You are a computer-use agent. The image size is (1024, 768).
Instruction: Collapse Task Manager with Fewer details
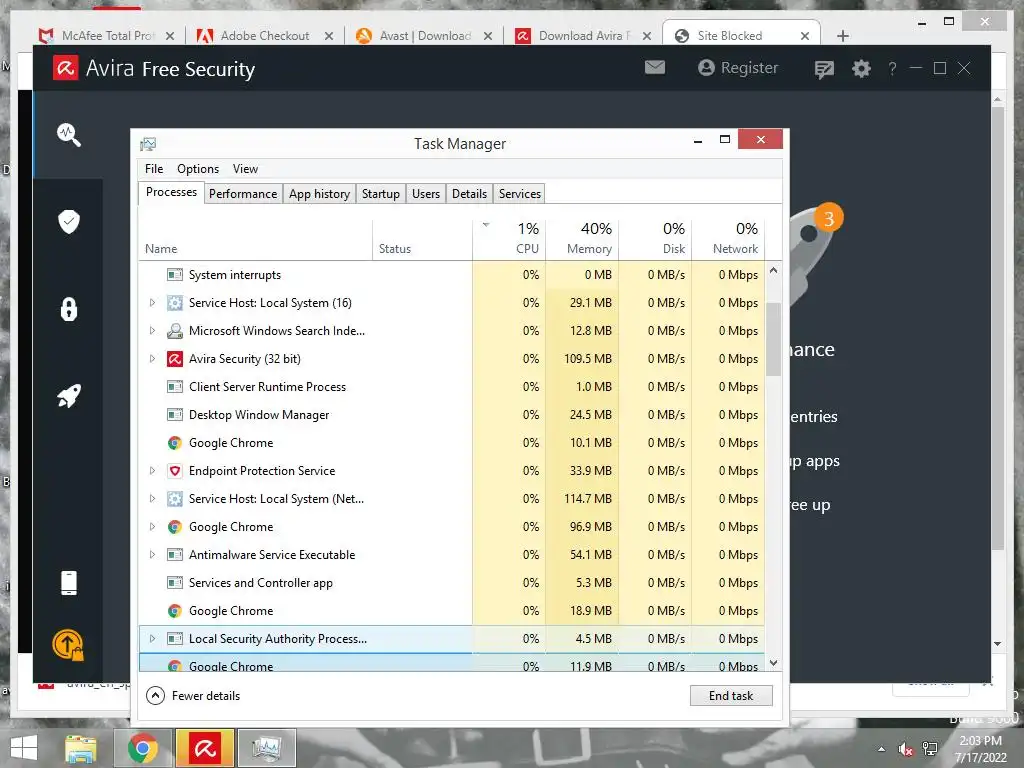tap(193, 696)
